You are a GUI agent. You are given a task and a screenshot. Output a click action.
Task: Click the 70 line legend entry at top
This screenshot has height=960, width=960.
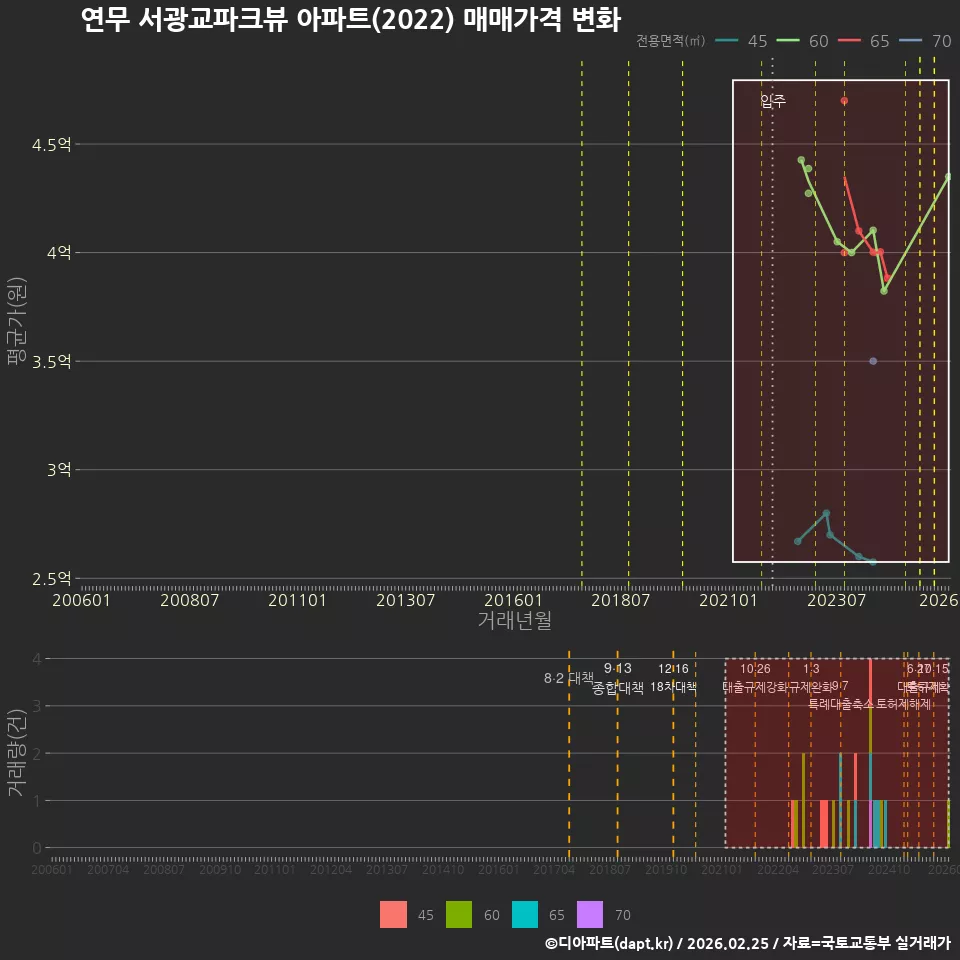coord(924,41)
